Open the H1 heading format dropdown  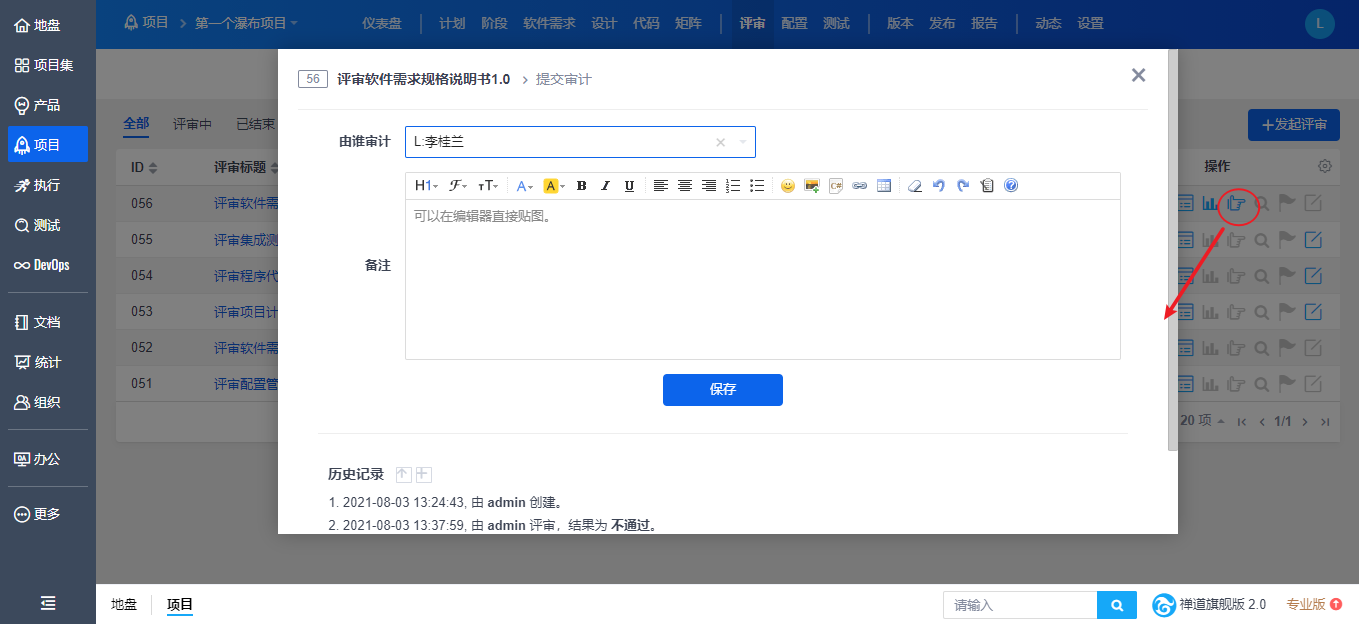coord(426,186)
